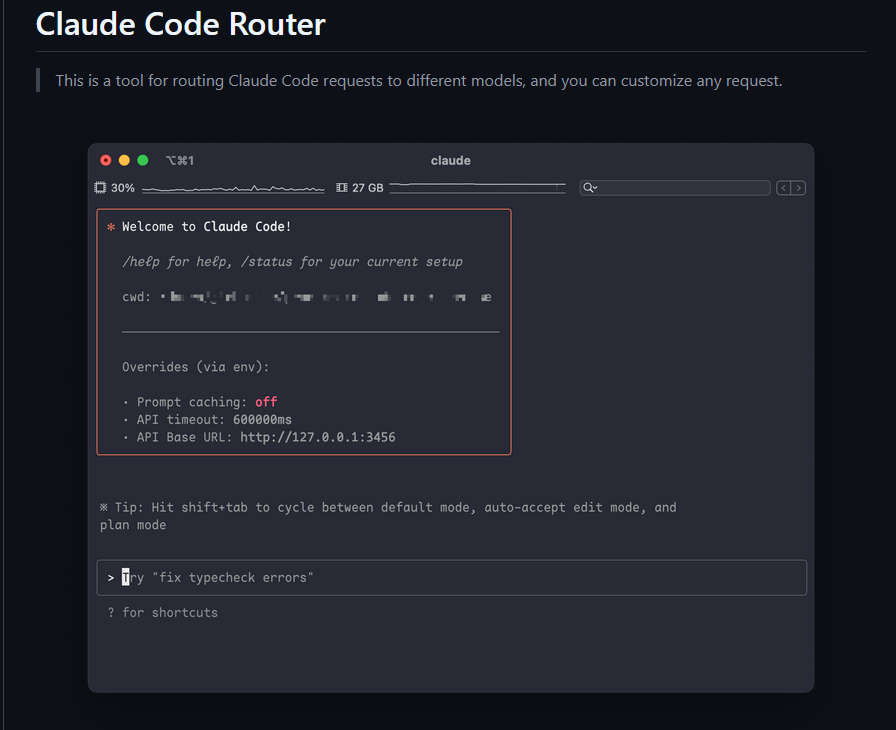
Task: Click the 27 GB memory value
Action: [x=367, y=188]
